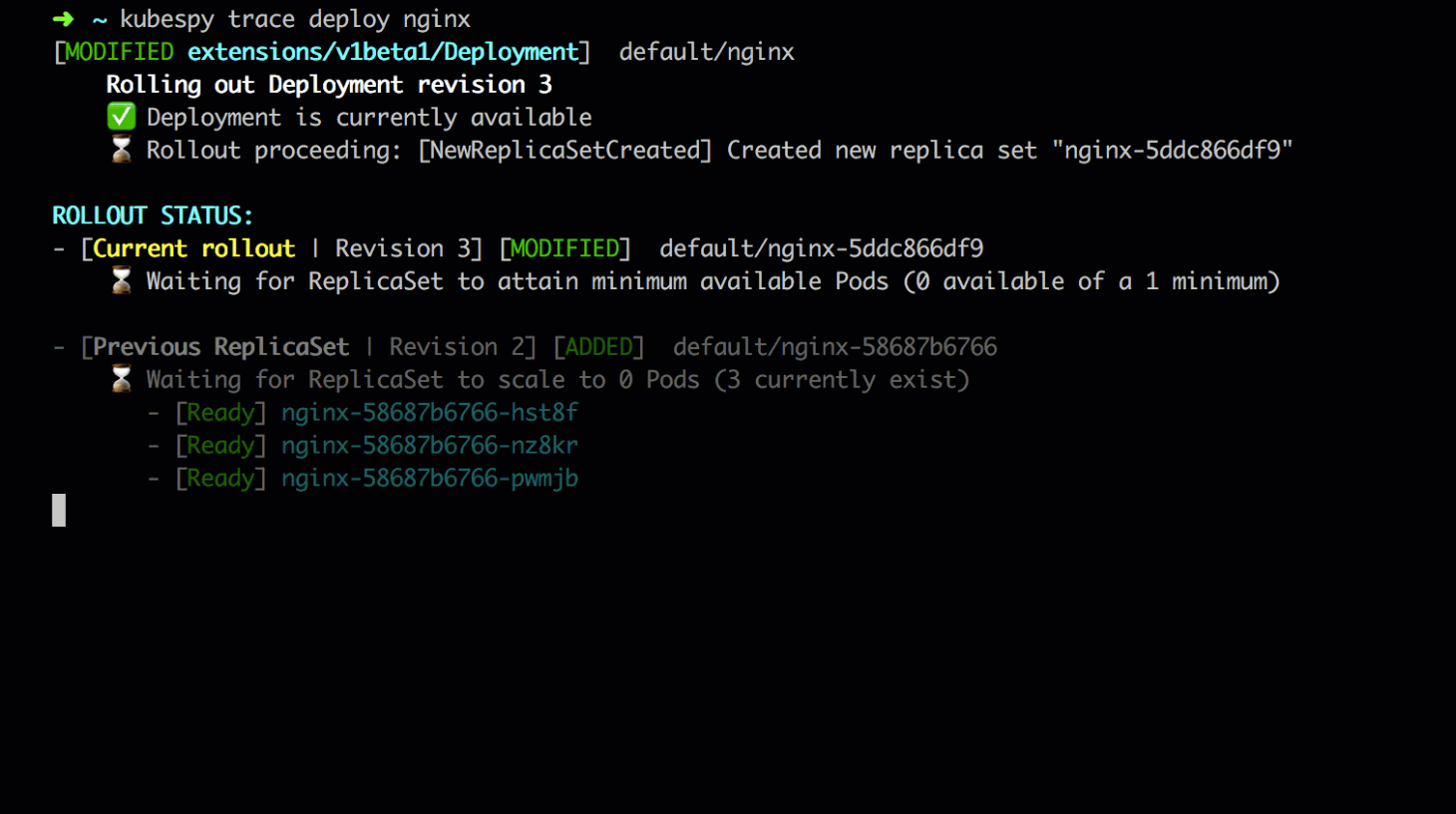Click the green ADDED status tag
Image resolution: width=1456 pixels, height=814 pixels.
[598, 346]
